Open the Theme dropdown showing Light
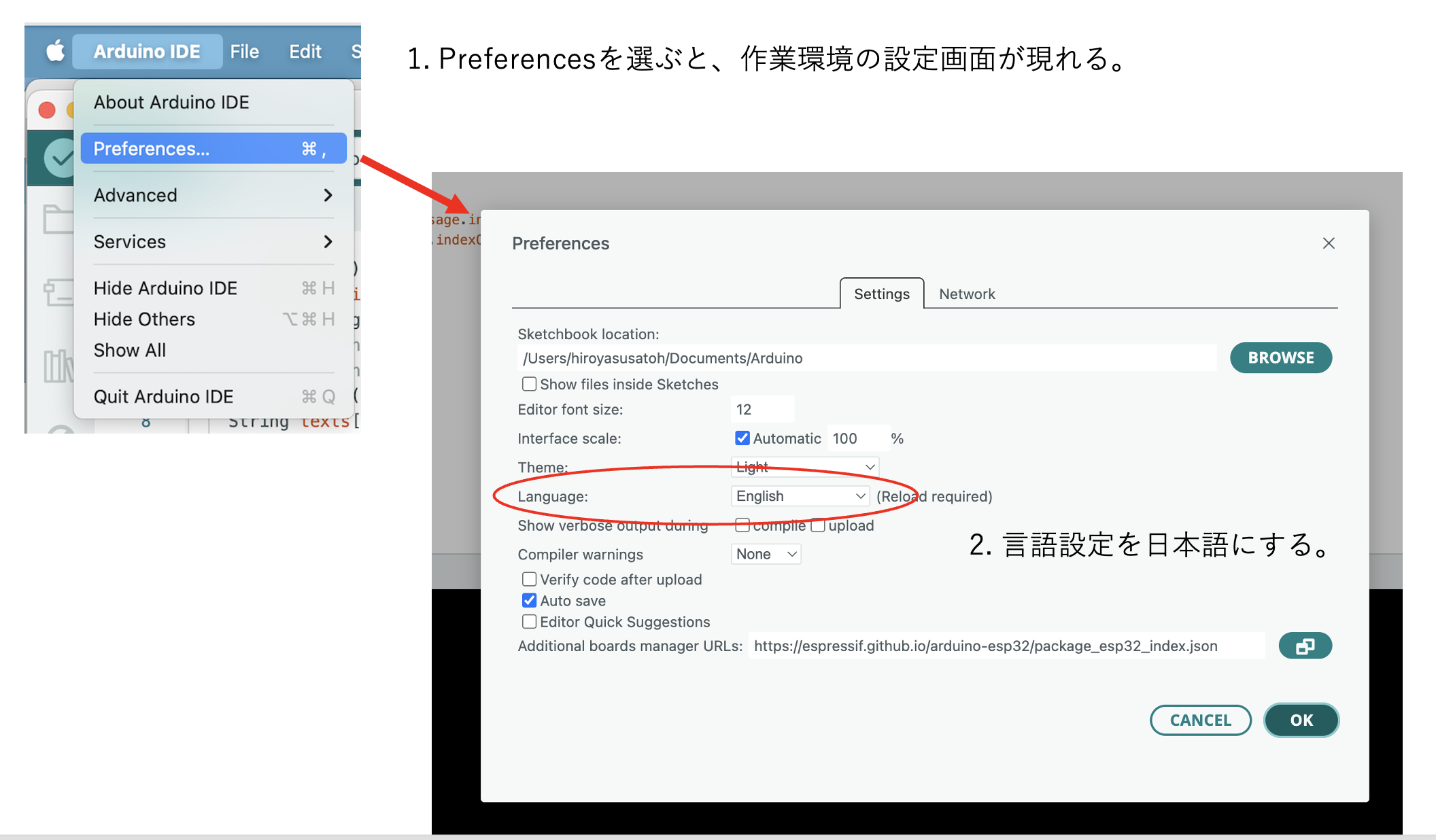Viewport: 1436px width, 840px height. (x=805, y=467)
